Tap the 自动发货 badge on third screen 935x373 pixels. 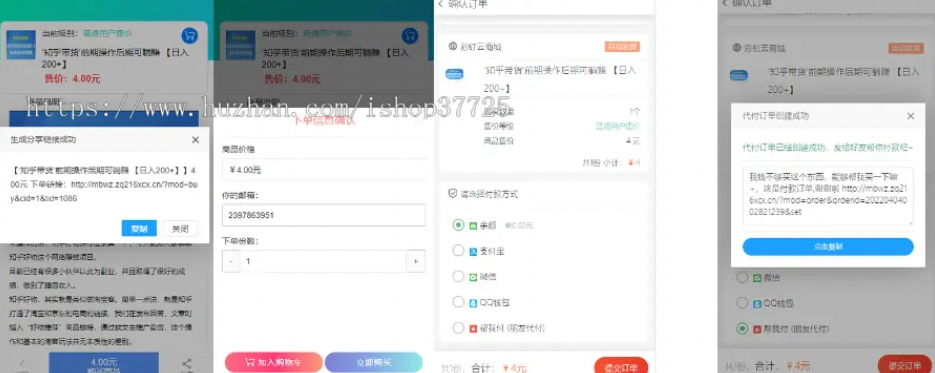[x=622, y=46]
